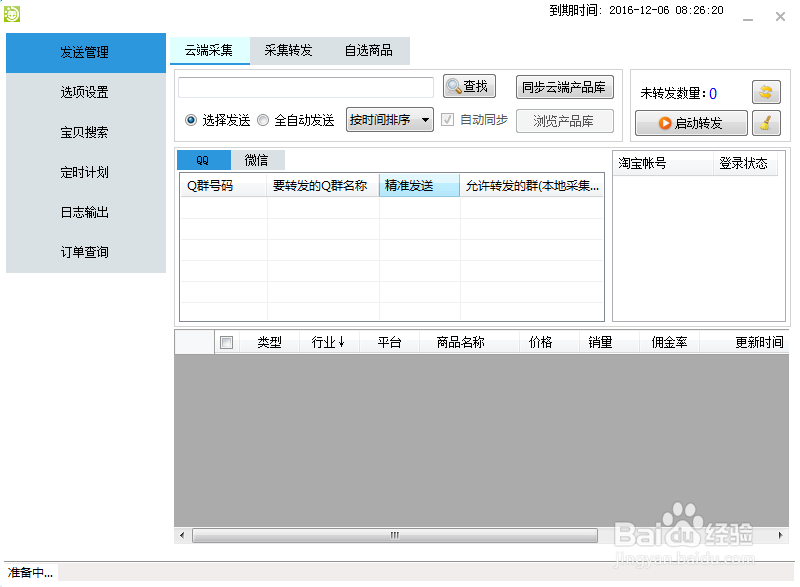Switch to the 自选商品 tab

pos(371,51)
